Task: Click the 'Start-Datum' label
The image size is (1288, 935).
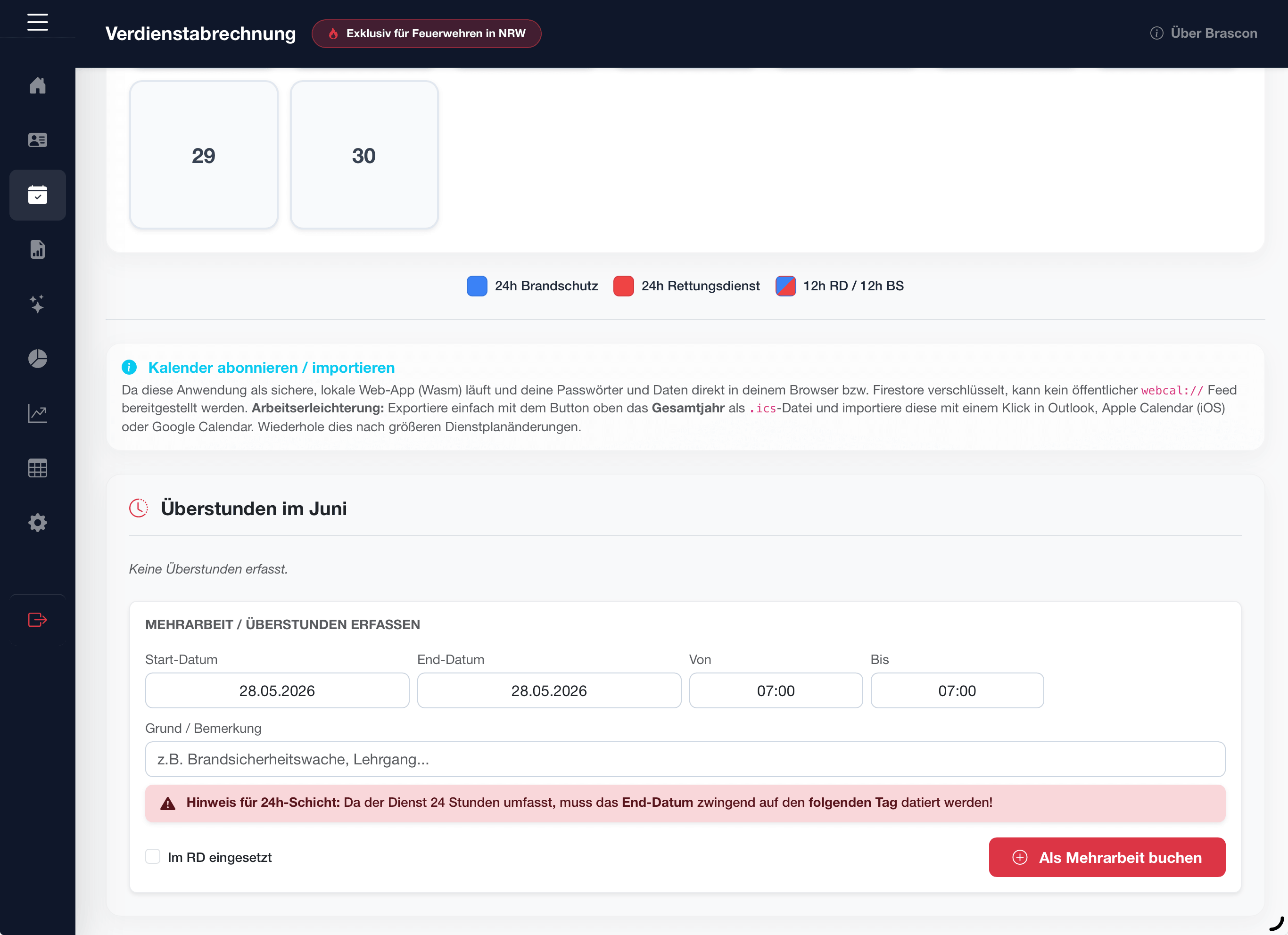Action: coord(181,659)
